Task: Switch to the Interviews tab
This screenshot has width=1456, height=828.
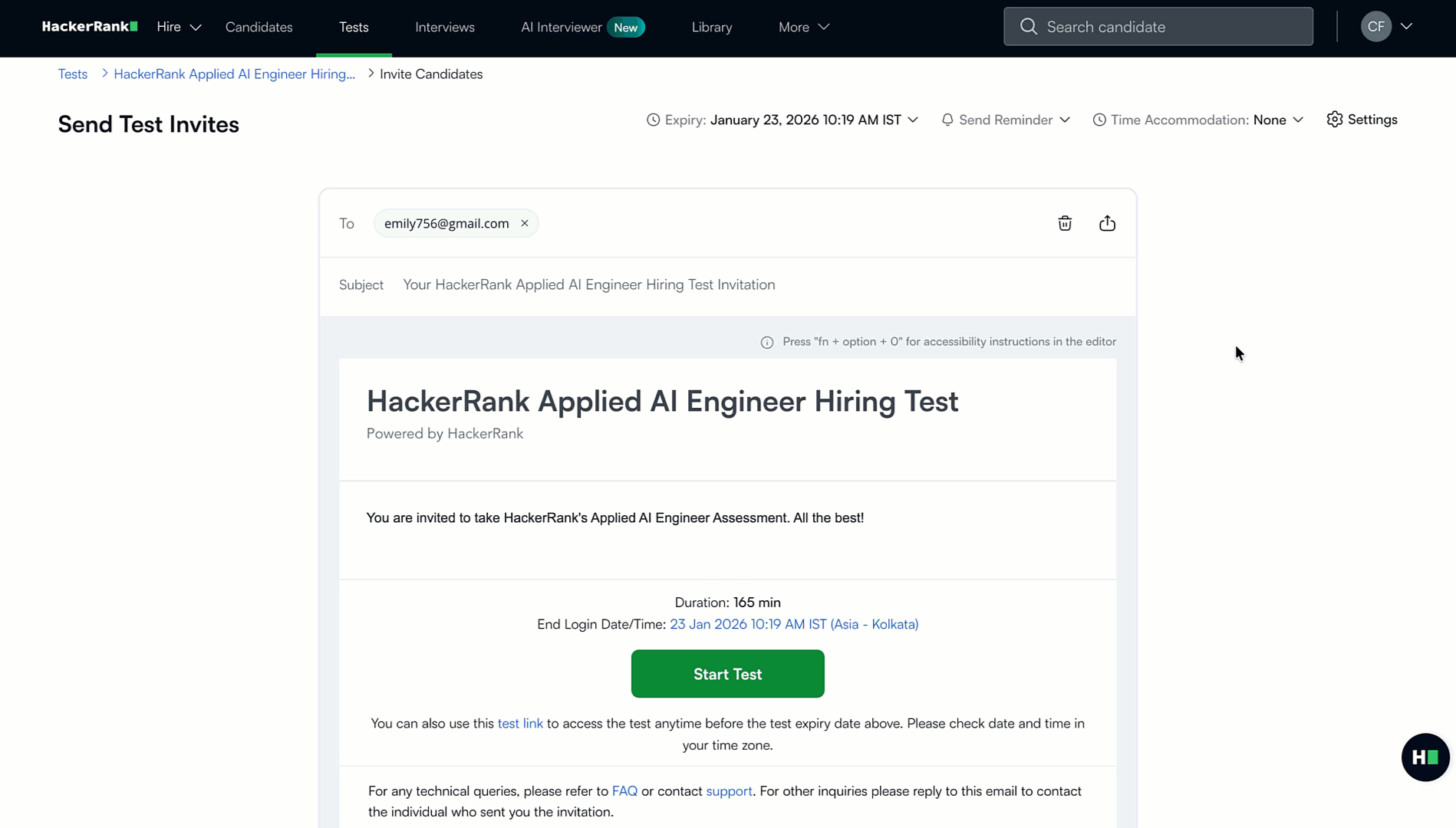Action: pos(445,27)
